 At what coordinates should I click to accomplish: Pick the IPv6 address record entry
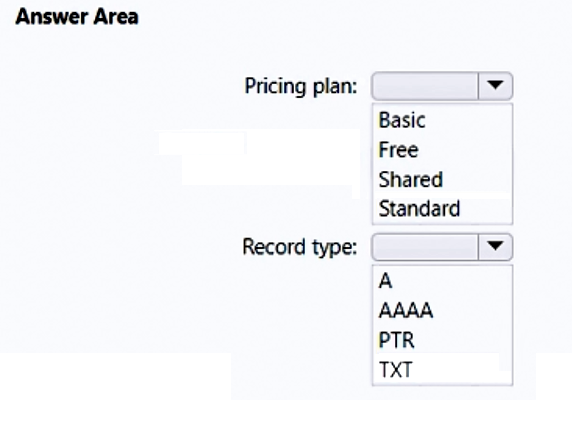click(406, 311)
